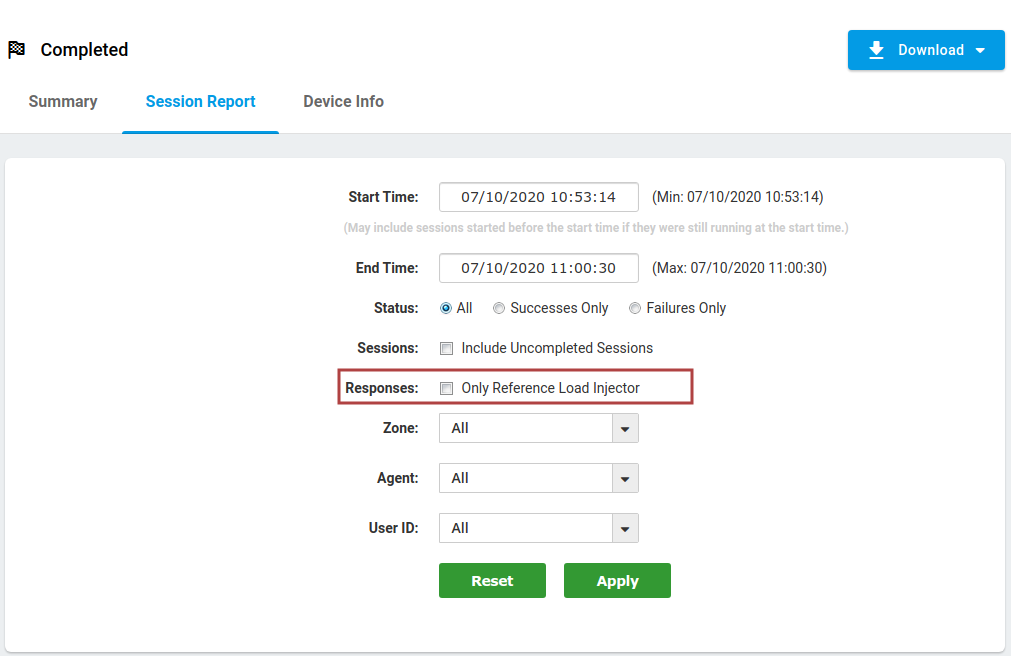Click the Download button label
This screenshot has width=1011, height=656.
point(930,50)
